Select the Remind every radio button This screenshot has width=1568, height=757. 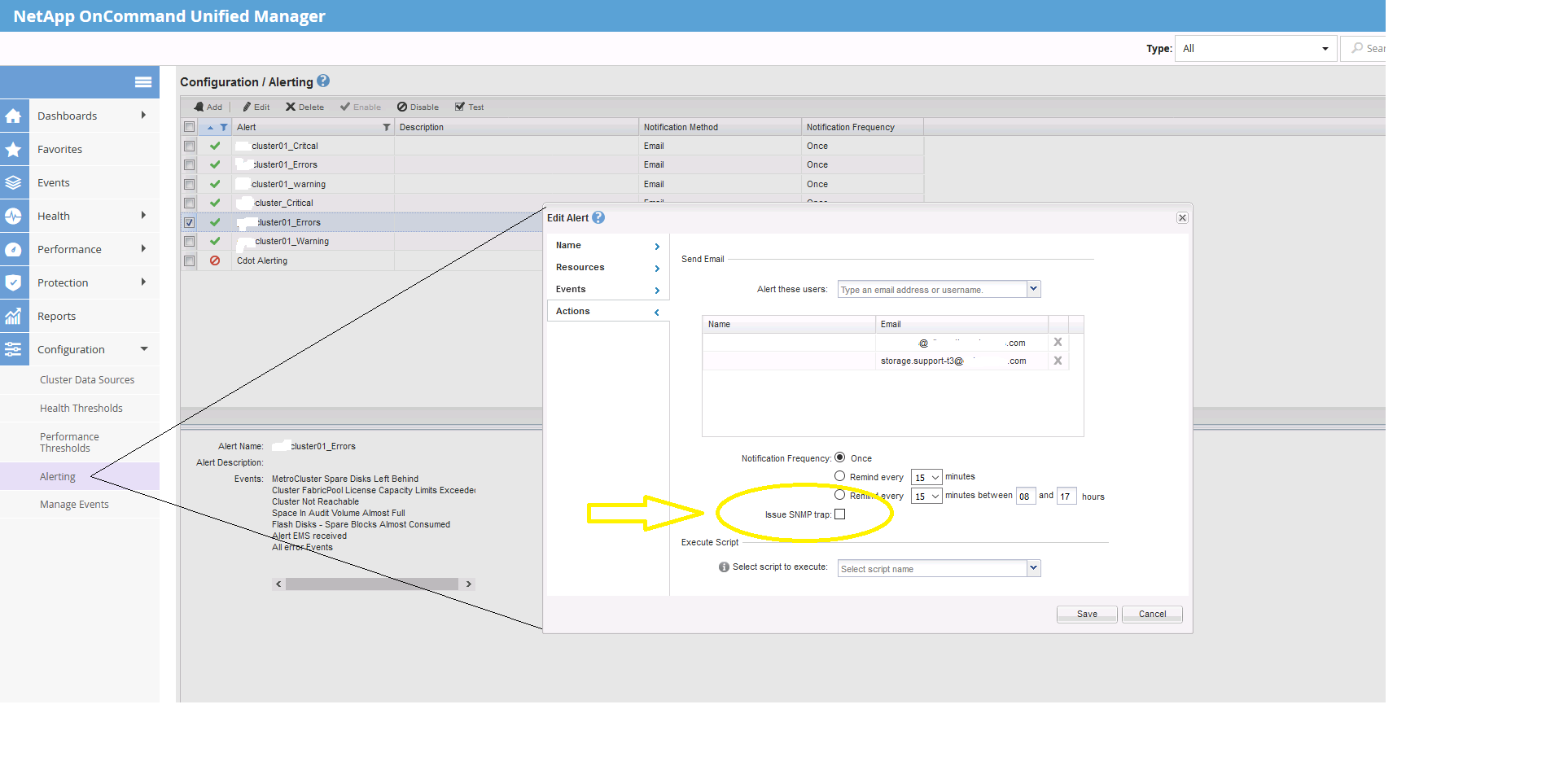pyautogui.click(x=839, y=476)
